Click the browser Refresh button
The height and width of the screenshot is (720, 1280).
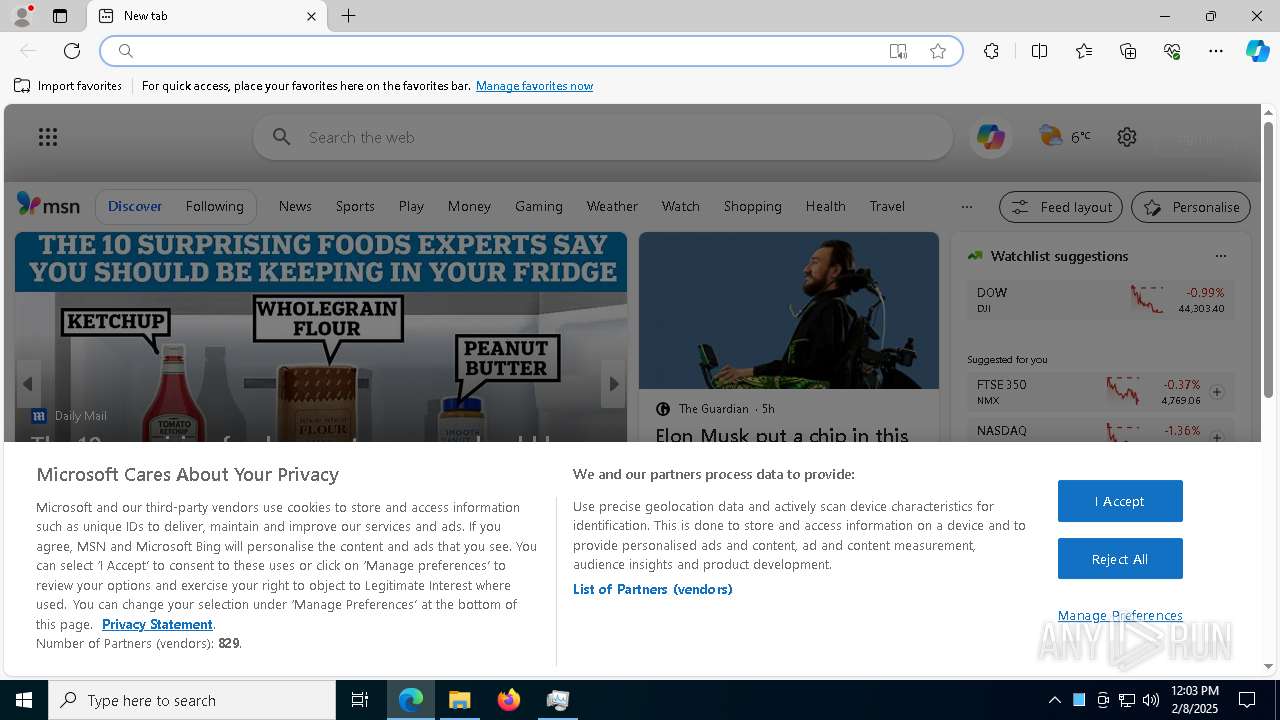[x=72, y=51]
